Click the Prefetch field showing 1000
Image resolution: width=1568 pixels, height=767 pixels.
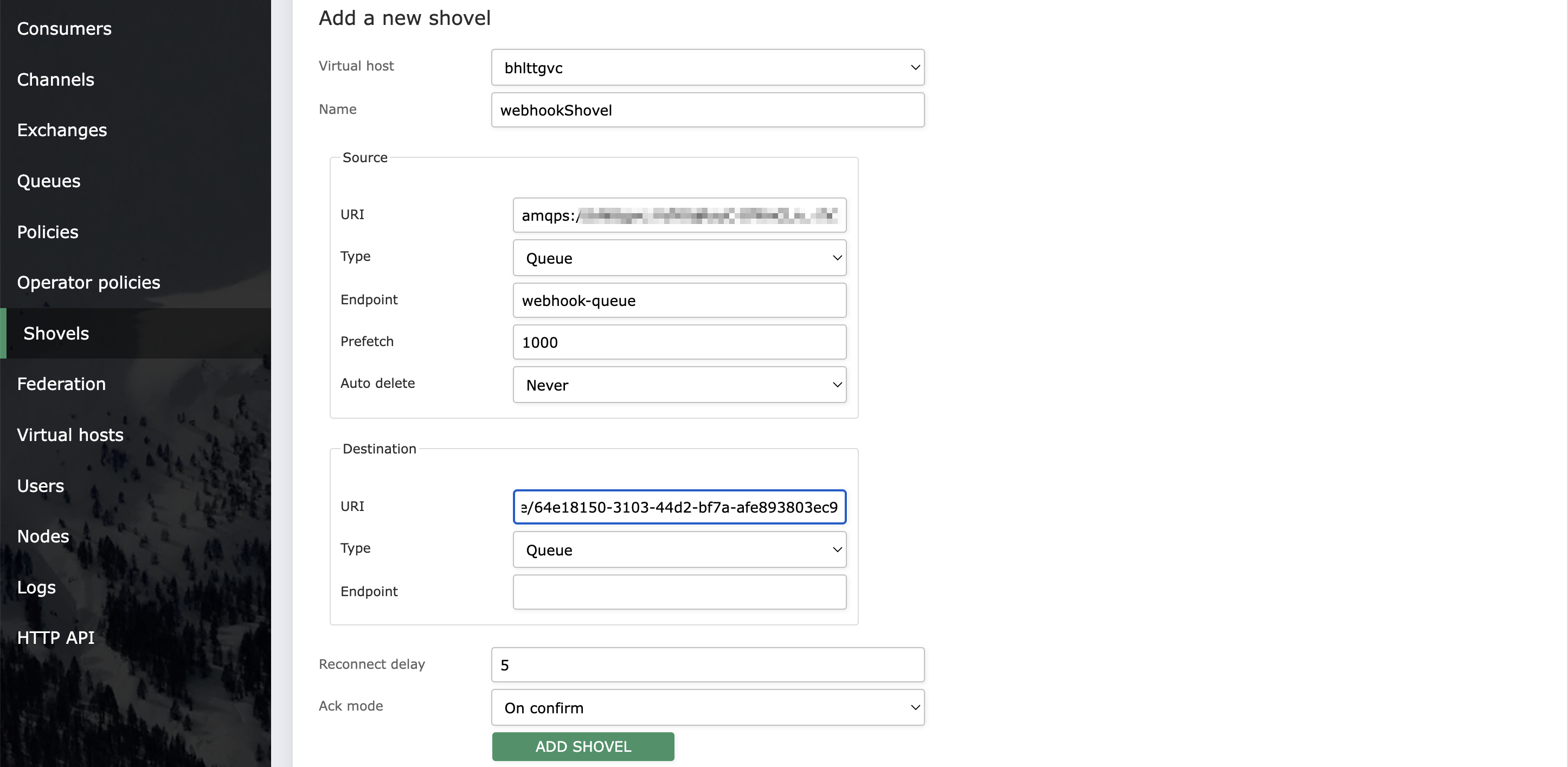pyautogui.click(x=679, y=342)
